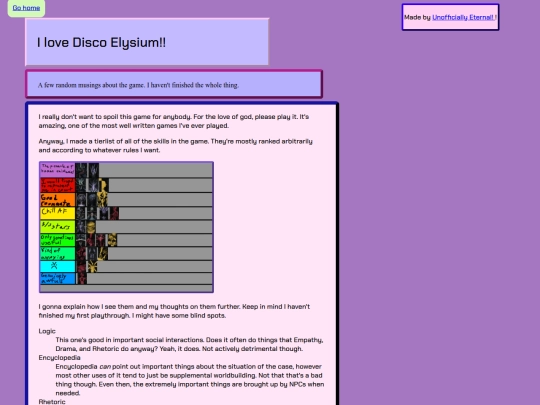Click the 'Logic' skill term

(x=47, y=331)
